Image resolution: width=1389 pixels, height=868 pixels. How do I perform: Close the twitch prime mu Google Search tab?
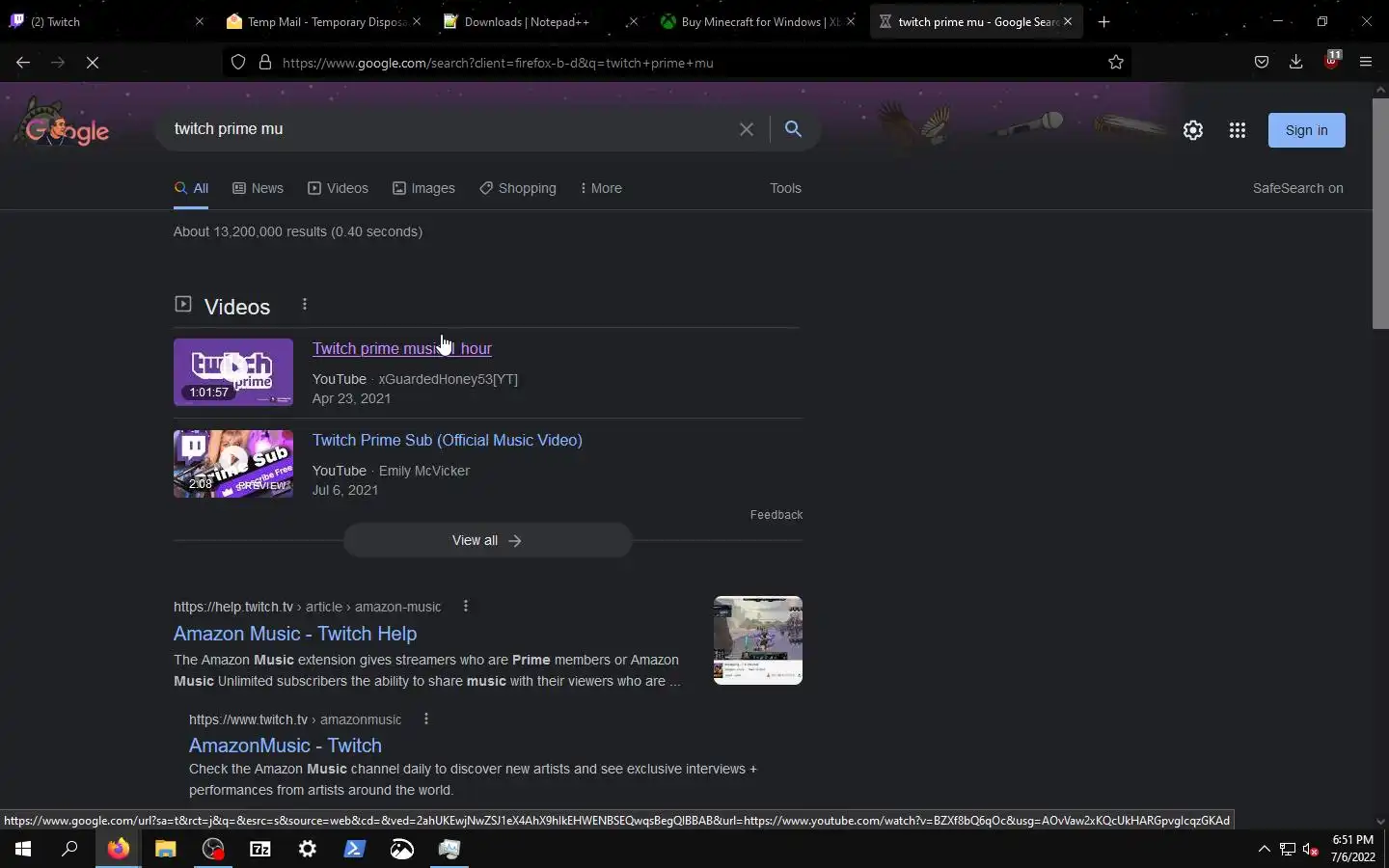(x=1068, y=21)
